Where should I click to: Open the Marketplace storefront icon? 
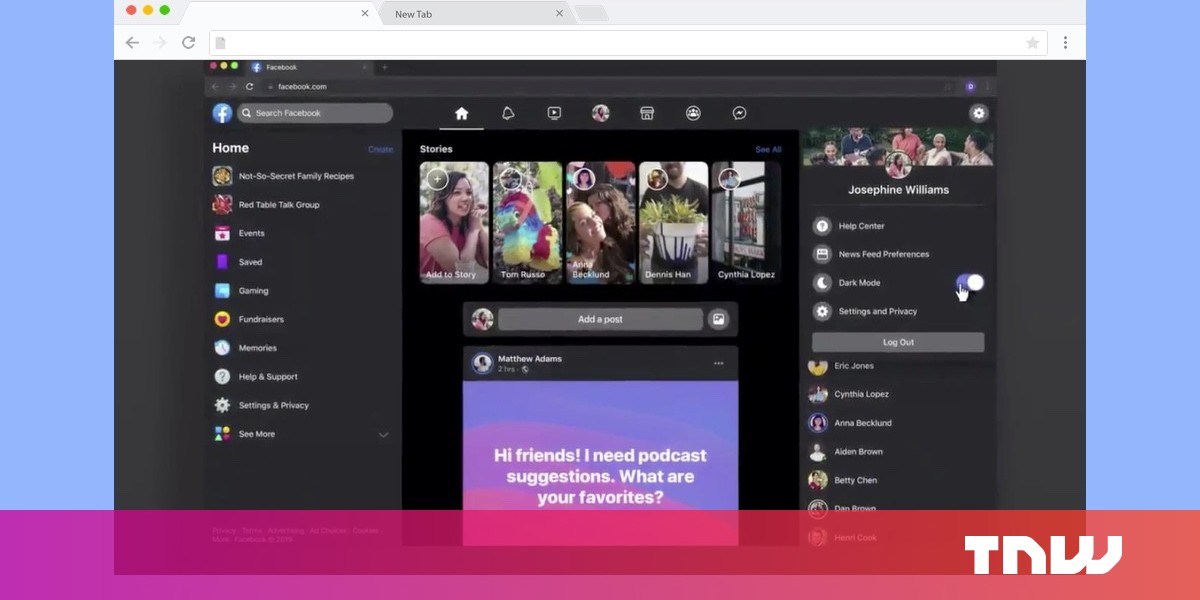pyautogui.click(x=647, y=113)
